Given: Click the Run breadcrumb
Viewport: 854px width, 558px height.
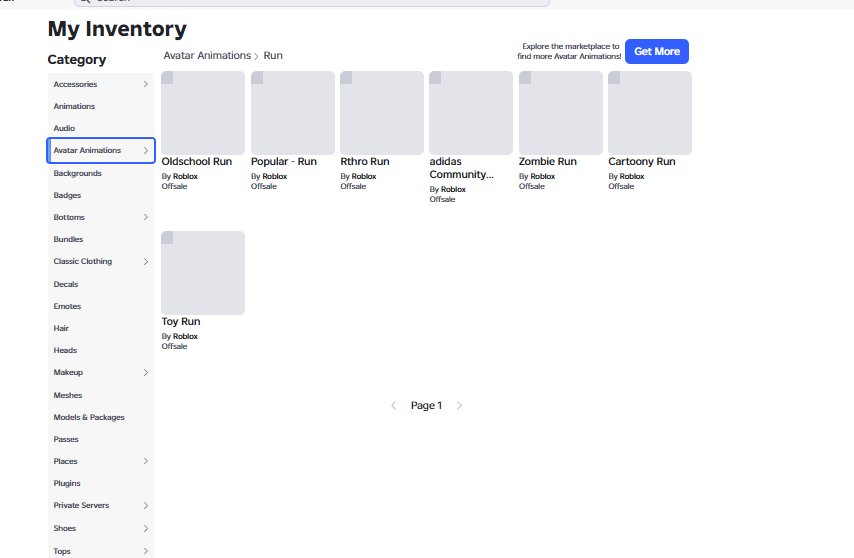Looking at the screenshot, I should coord(273,56).
